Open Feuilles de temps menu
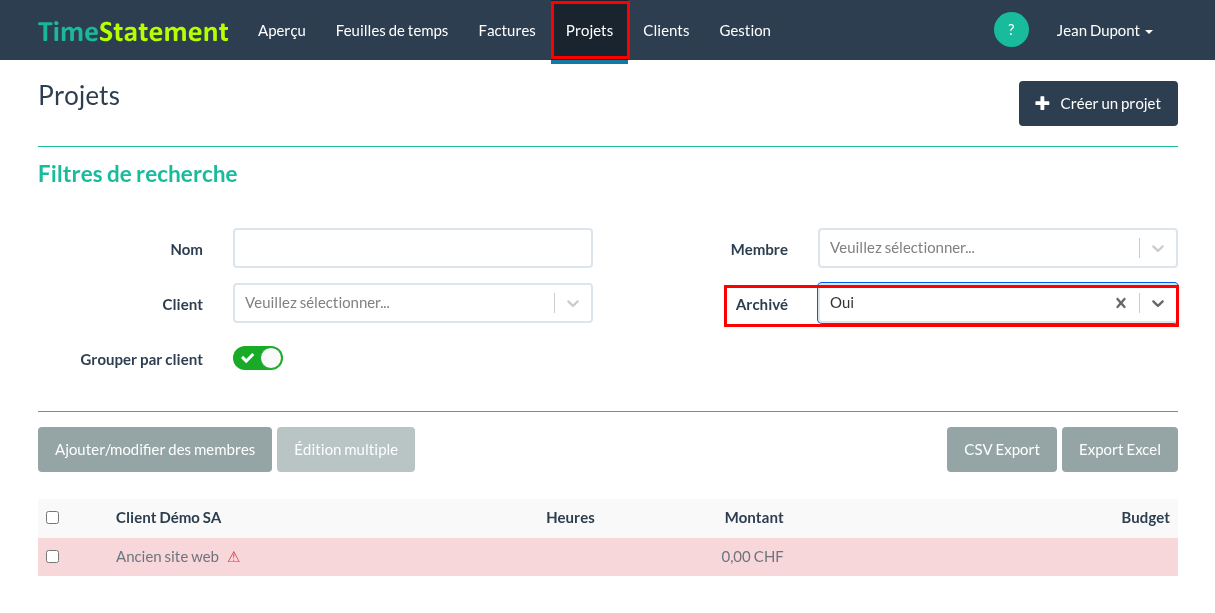The image size is (1215, 613). (392, 31)
